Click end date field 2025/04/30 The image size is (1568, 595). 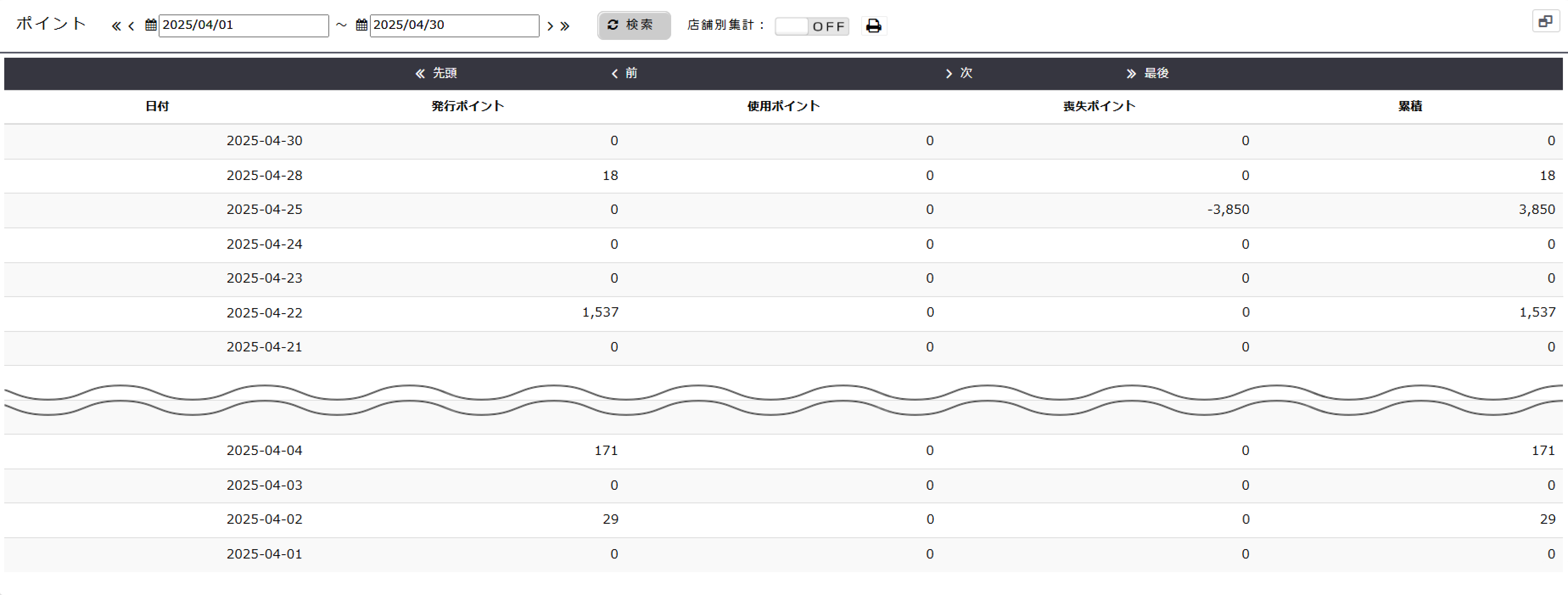tap(454, 25)
